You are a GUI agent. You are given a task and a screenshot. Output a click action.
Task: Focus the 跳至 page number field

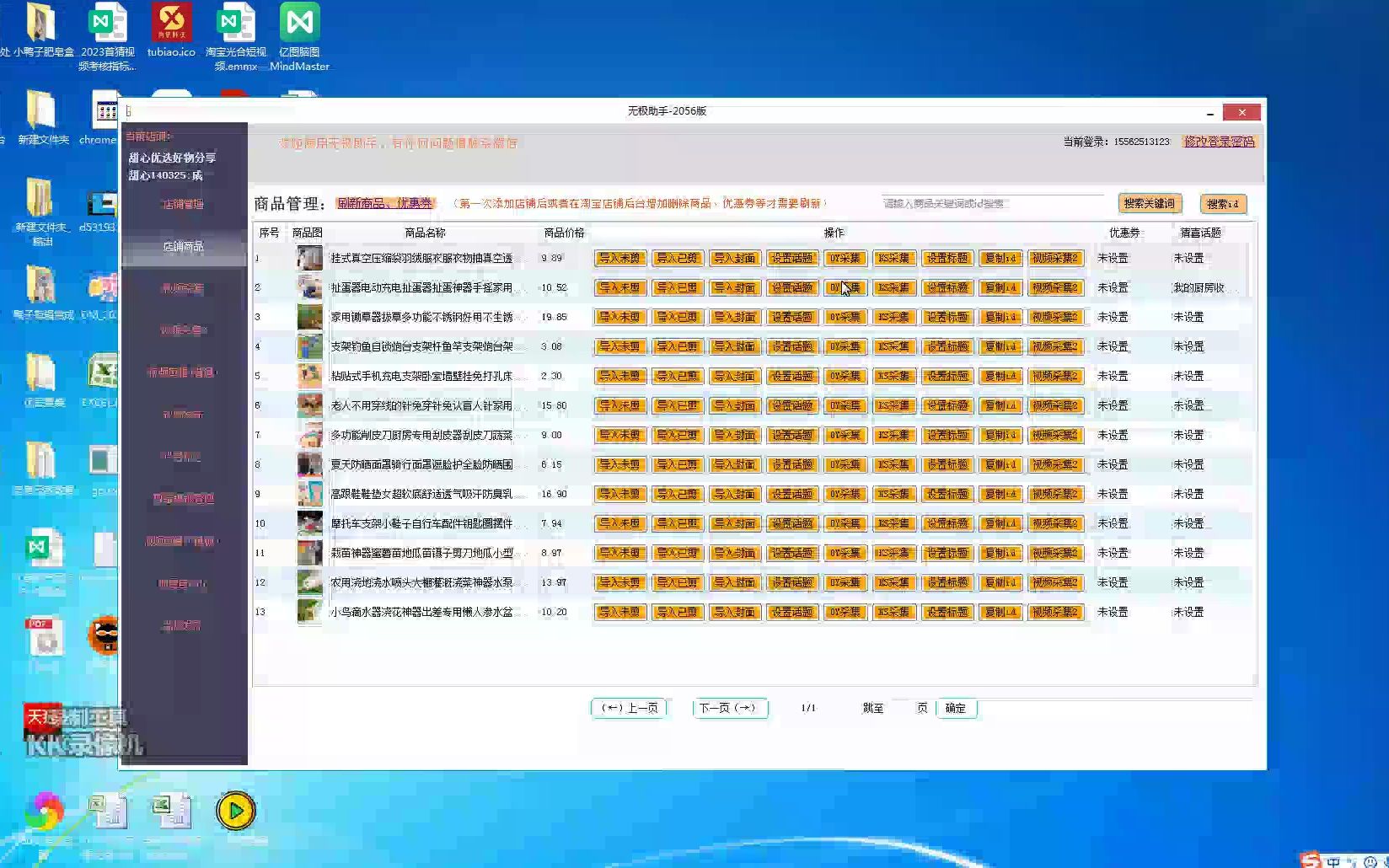(900, 708)
